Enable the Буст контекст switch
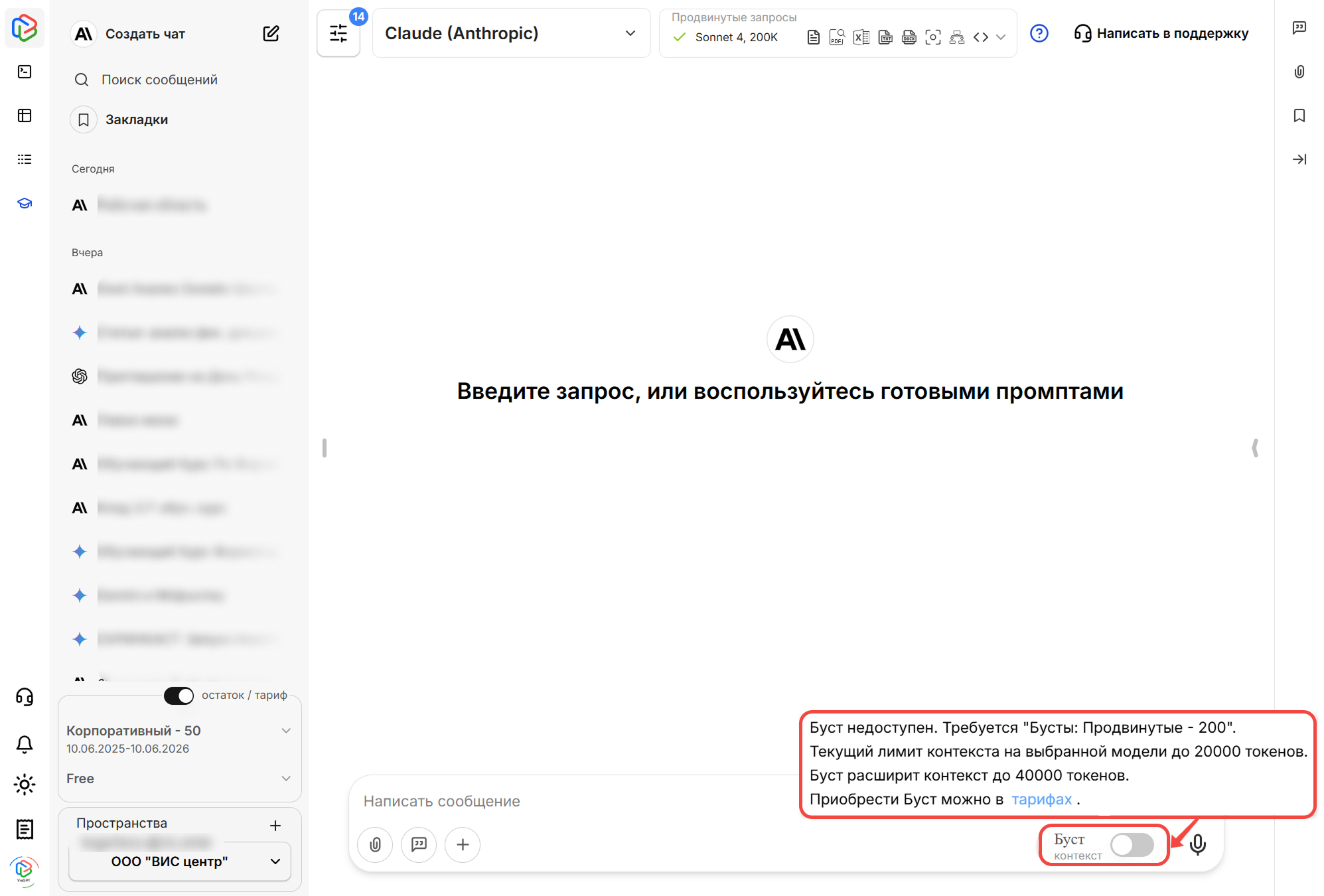 (1132, 844)
